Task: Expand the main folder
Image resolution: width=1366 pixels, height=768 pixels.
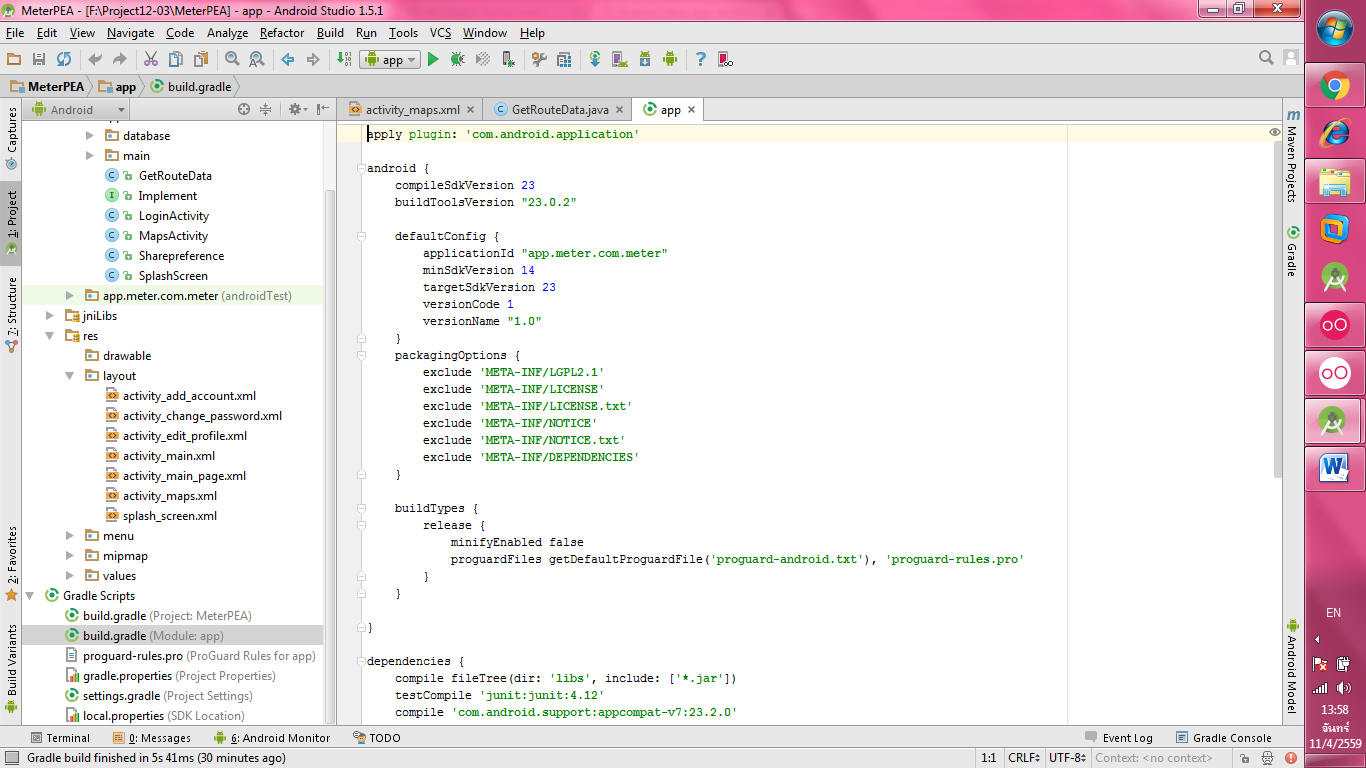Action: 89,156
